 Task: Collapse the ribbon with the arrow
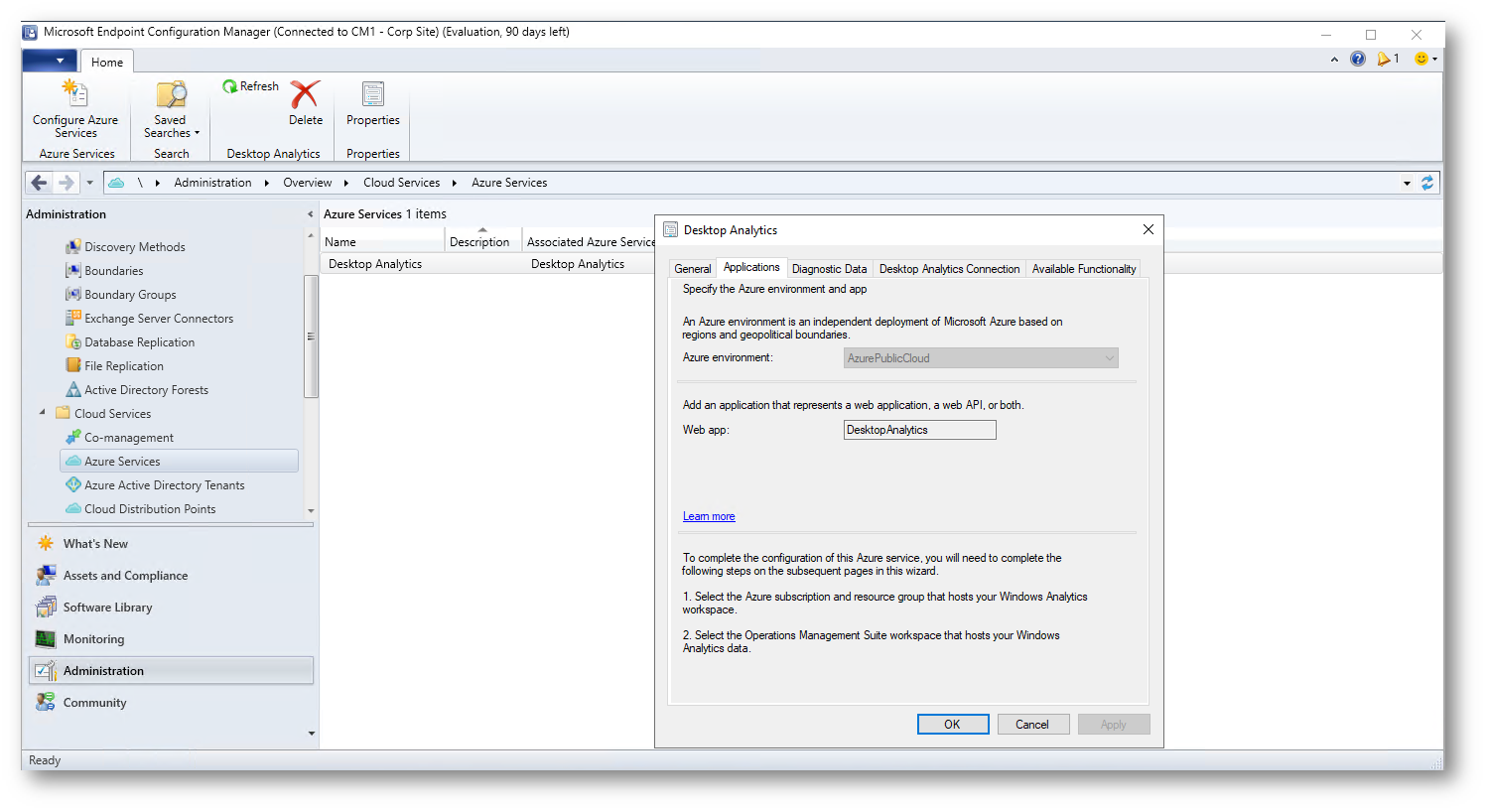[x=1334, y=60]
